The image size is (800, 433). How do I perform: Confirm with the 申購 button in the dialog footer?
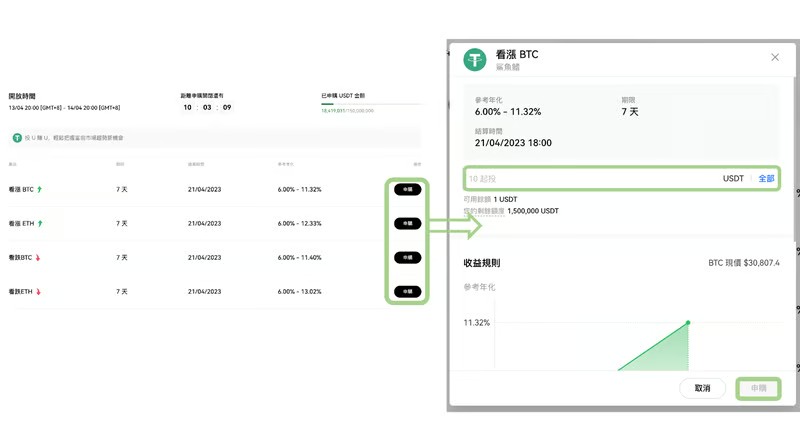pyautogui.click(x=758, y=388)
